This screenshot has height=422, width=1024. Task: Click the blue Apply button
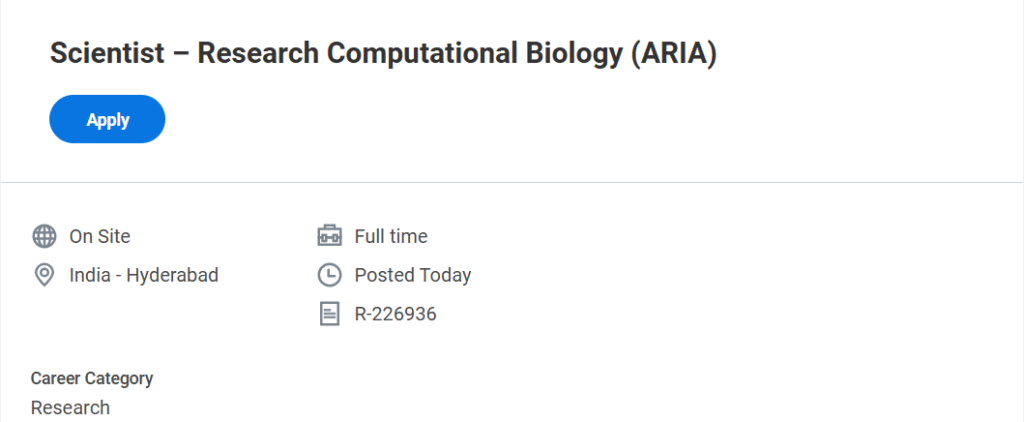tap(107, 119)
